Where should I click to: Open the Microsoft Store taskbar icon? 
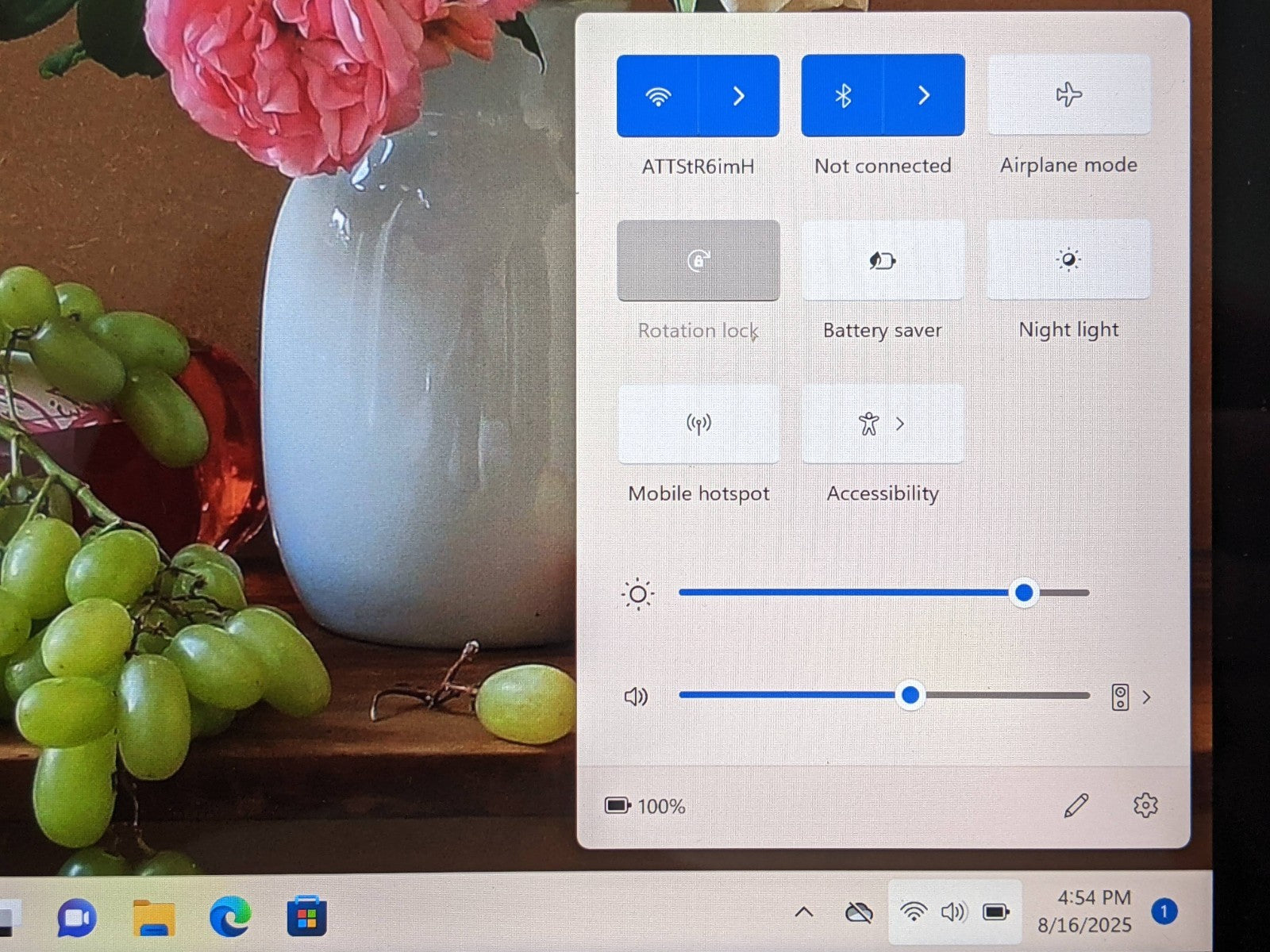click(306, 918)
